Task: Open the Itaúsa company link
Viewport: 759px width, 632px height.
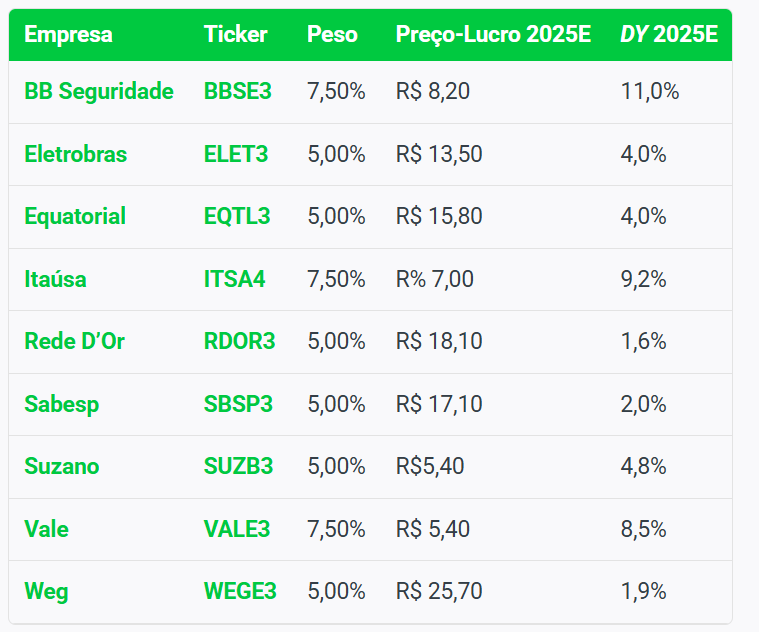Action: pyautogui.click(x=55, y=279)
